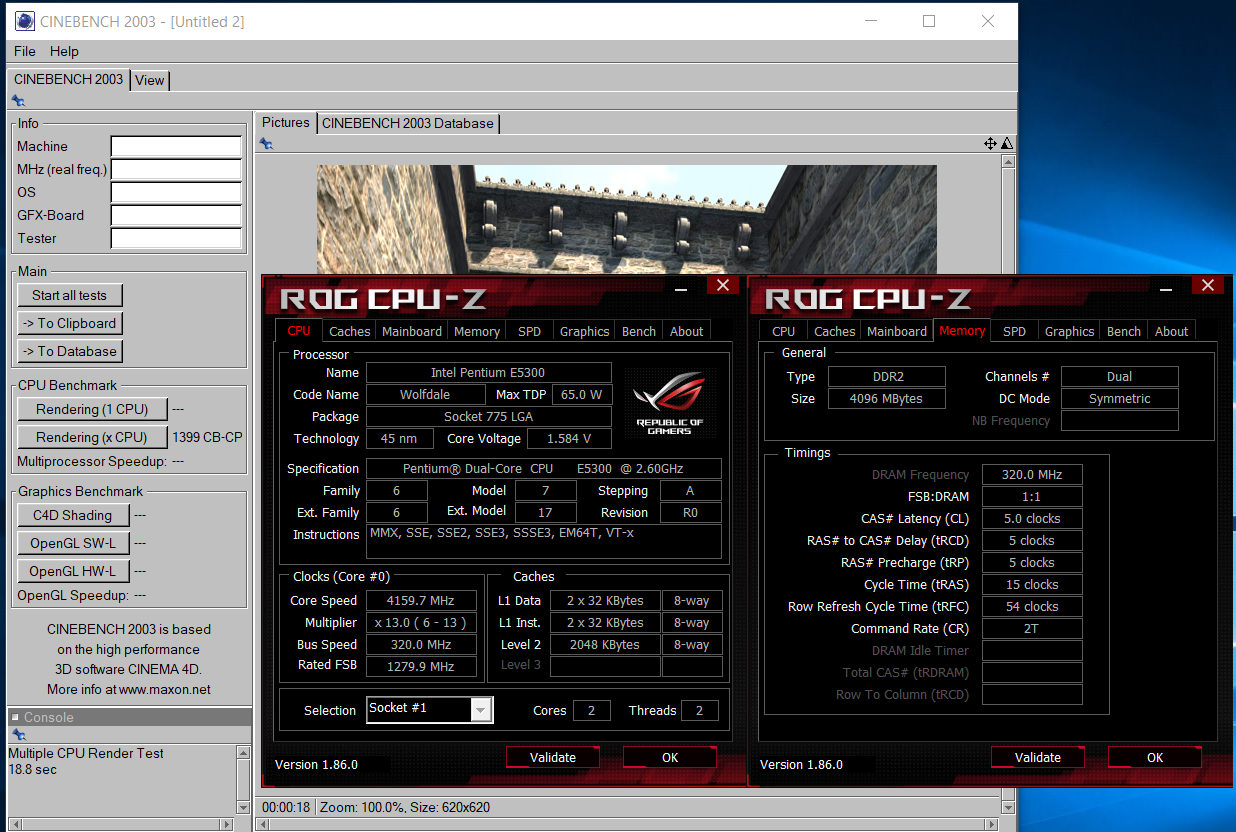Click the 1399 CB-CP score text

207,437
